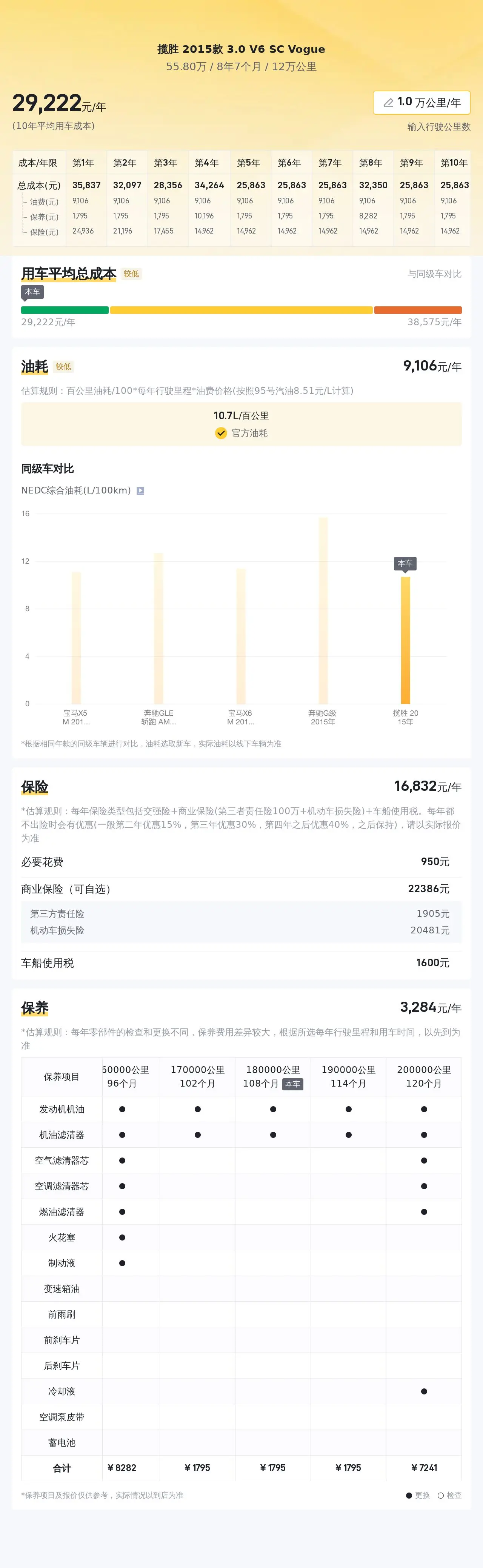
Task: Click the ¥7241 total in 合计 row
Action: tap(424, 1468)
